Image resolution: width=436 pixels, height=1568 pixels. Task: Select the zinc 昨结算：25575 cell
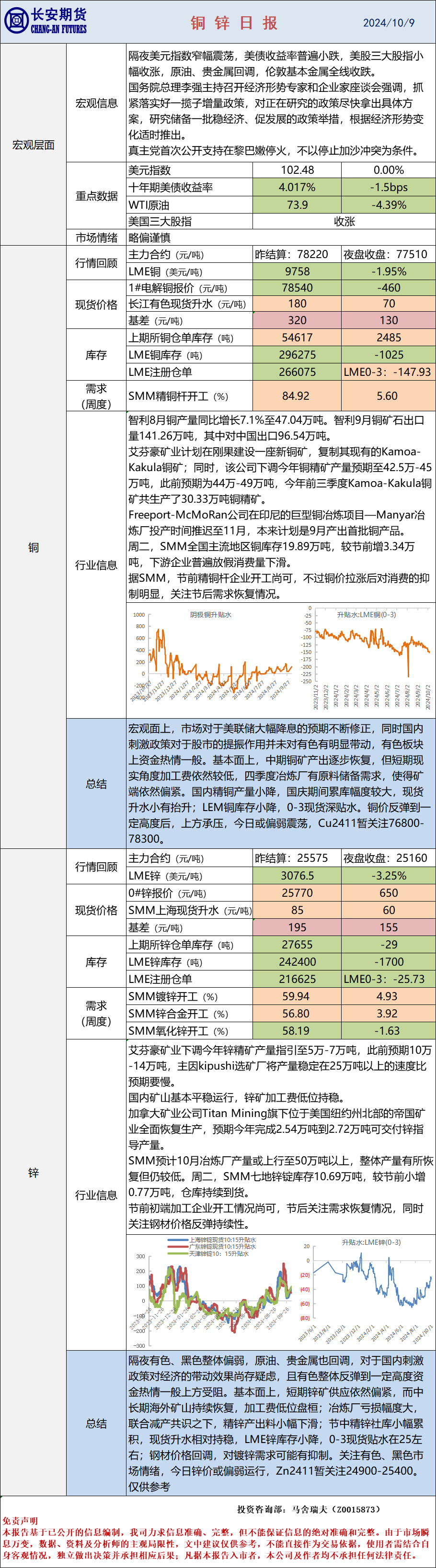pos(297,858)
